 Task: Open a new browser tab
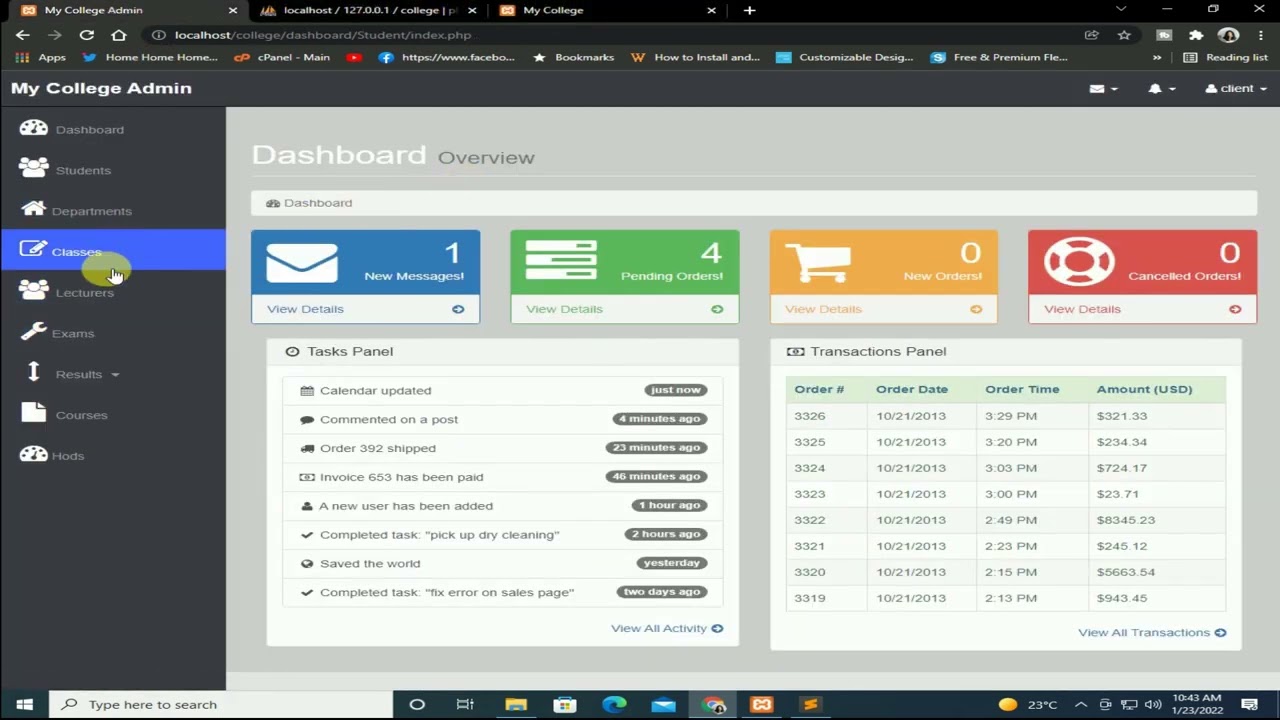point(749,10)
